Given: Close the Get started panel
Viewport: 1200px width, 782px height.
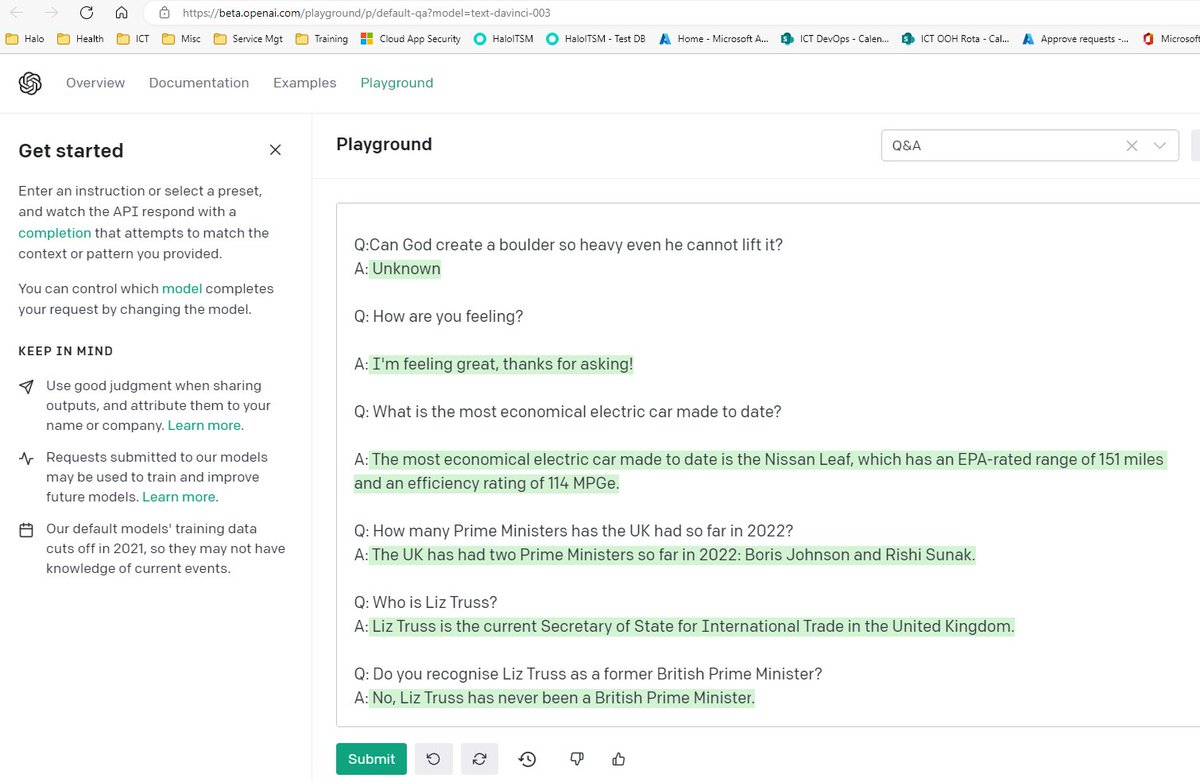Looking at the screenshot, I should click(275, 150).
